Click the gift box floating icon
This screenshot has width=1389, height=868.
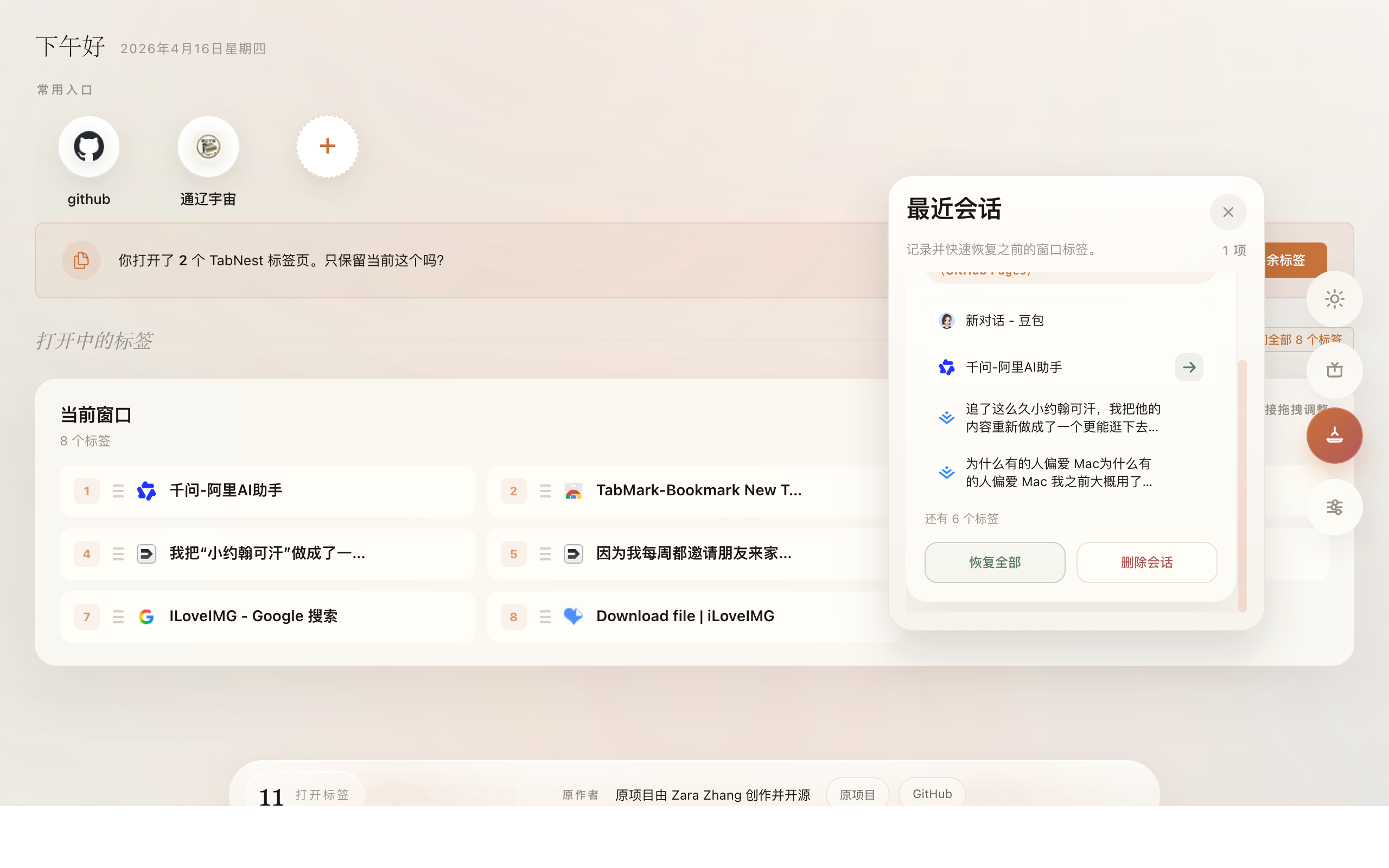1334,371
